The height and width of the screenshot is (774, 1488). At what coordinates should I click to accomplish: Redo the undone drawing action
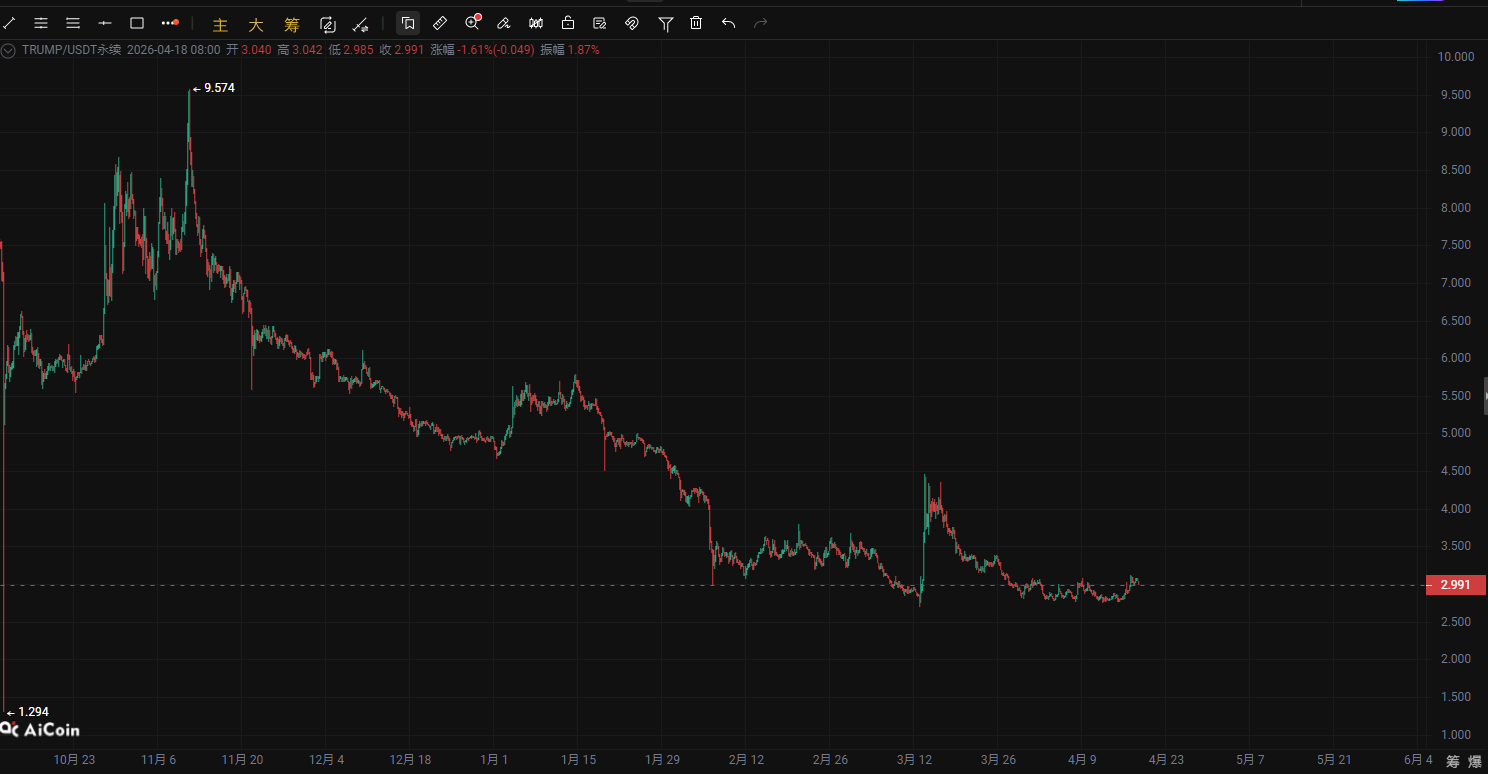(x=760, y=23)
